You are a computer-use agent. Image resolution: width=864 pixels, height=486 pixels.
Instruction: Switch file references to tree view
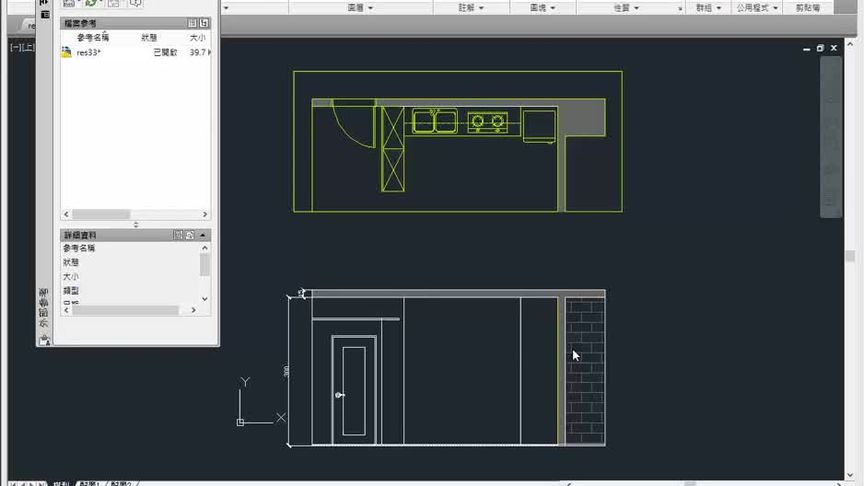click(204, 23)
